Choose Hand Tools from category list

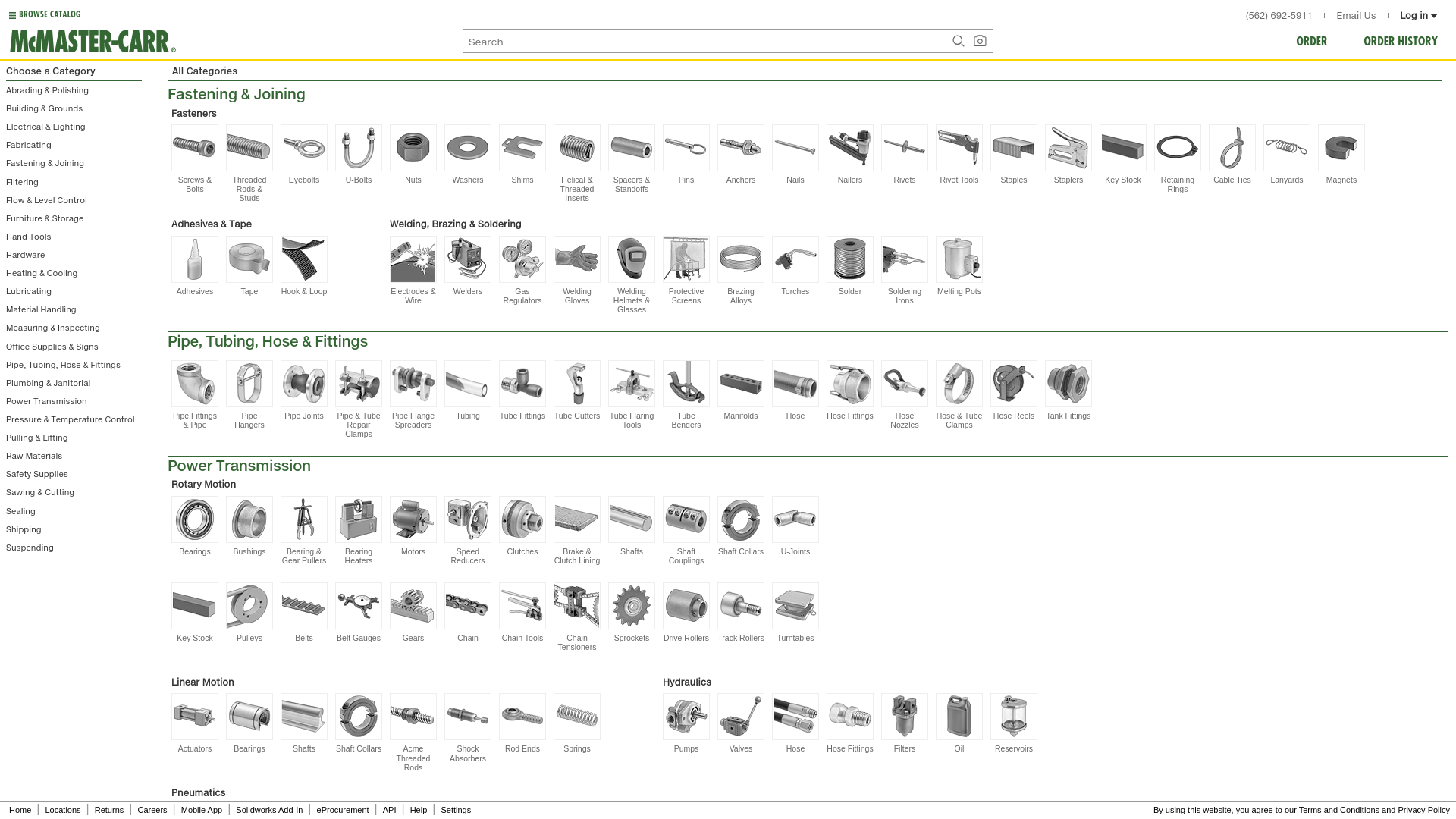[x=29, y=237]
